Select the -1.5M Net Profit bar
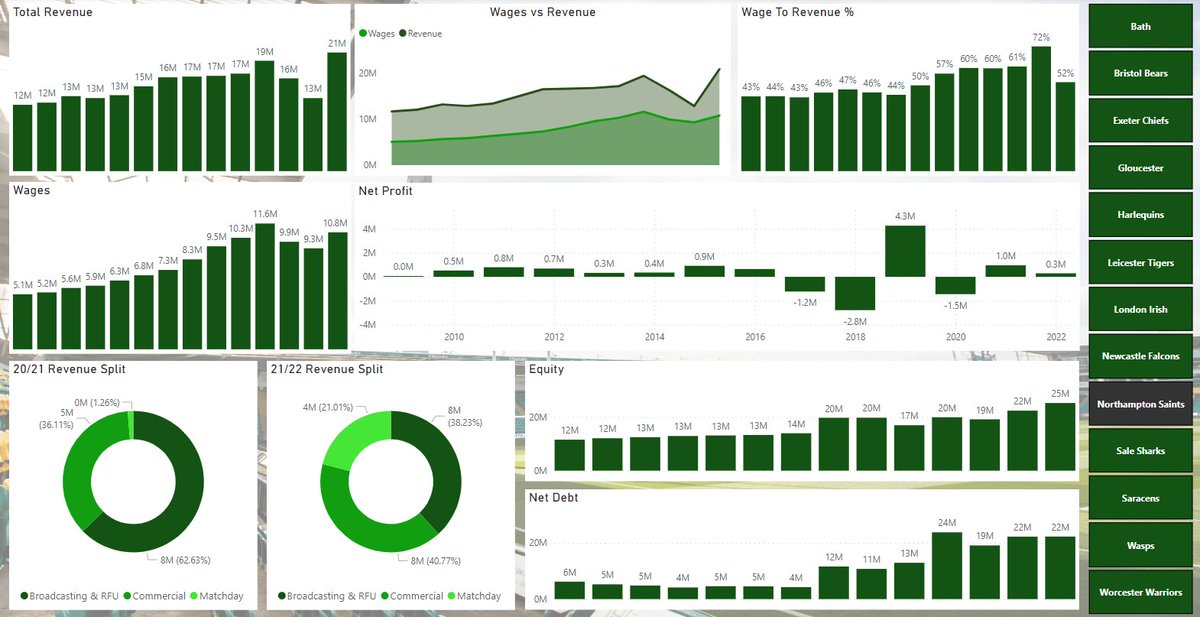 [955, 285]
